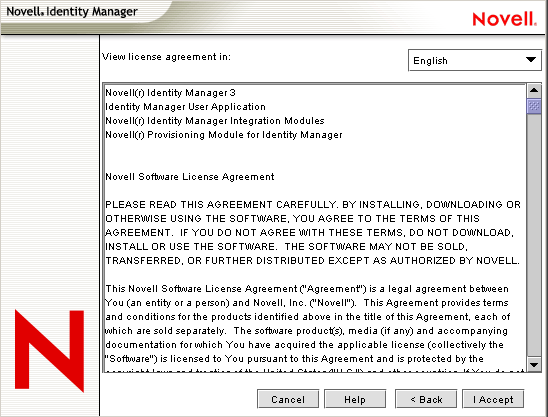Click the line starting "AGREEMENT. IF YOU DO NOT AGREE"

(x=309, y=232)
